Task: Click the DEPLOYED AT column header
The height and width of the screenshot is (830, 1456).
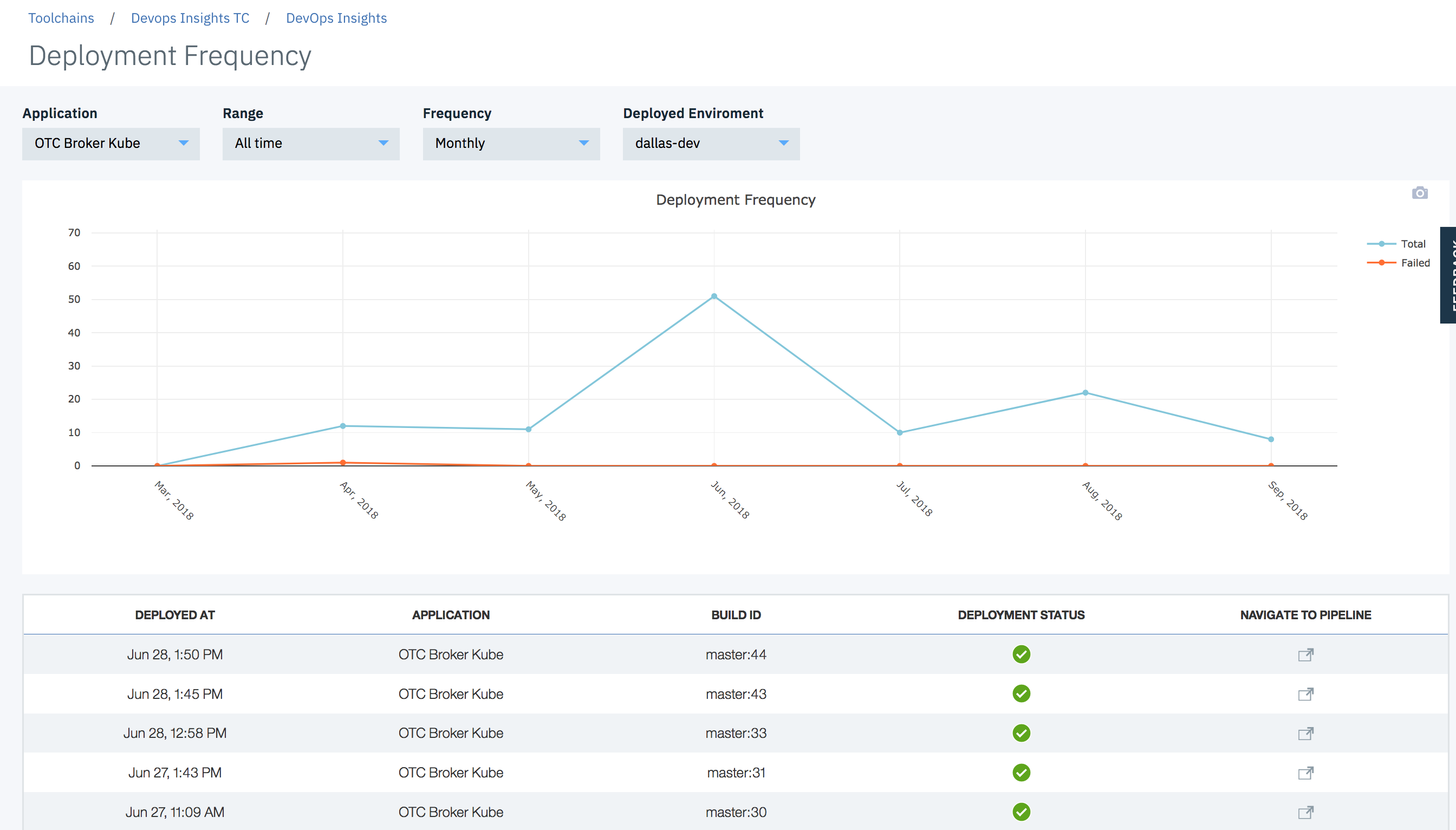Action: [x=175, y=615]
